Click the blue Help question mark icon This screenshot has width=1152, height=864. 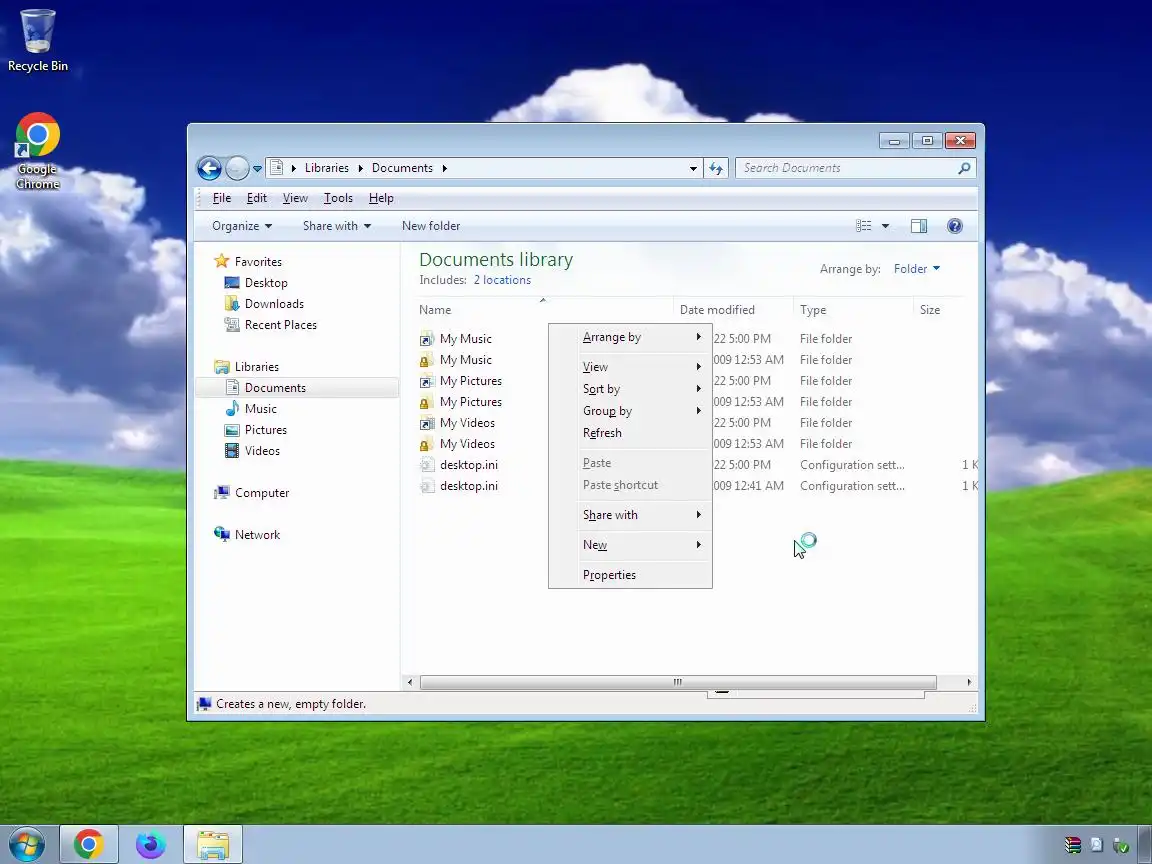(x=954, y=226)
